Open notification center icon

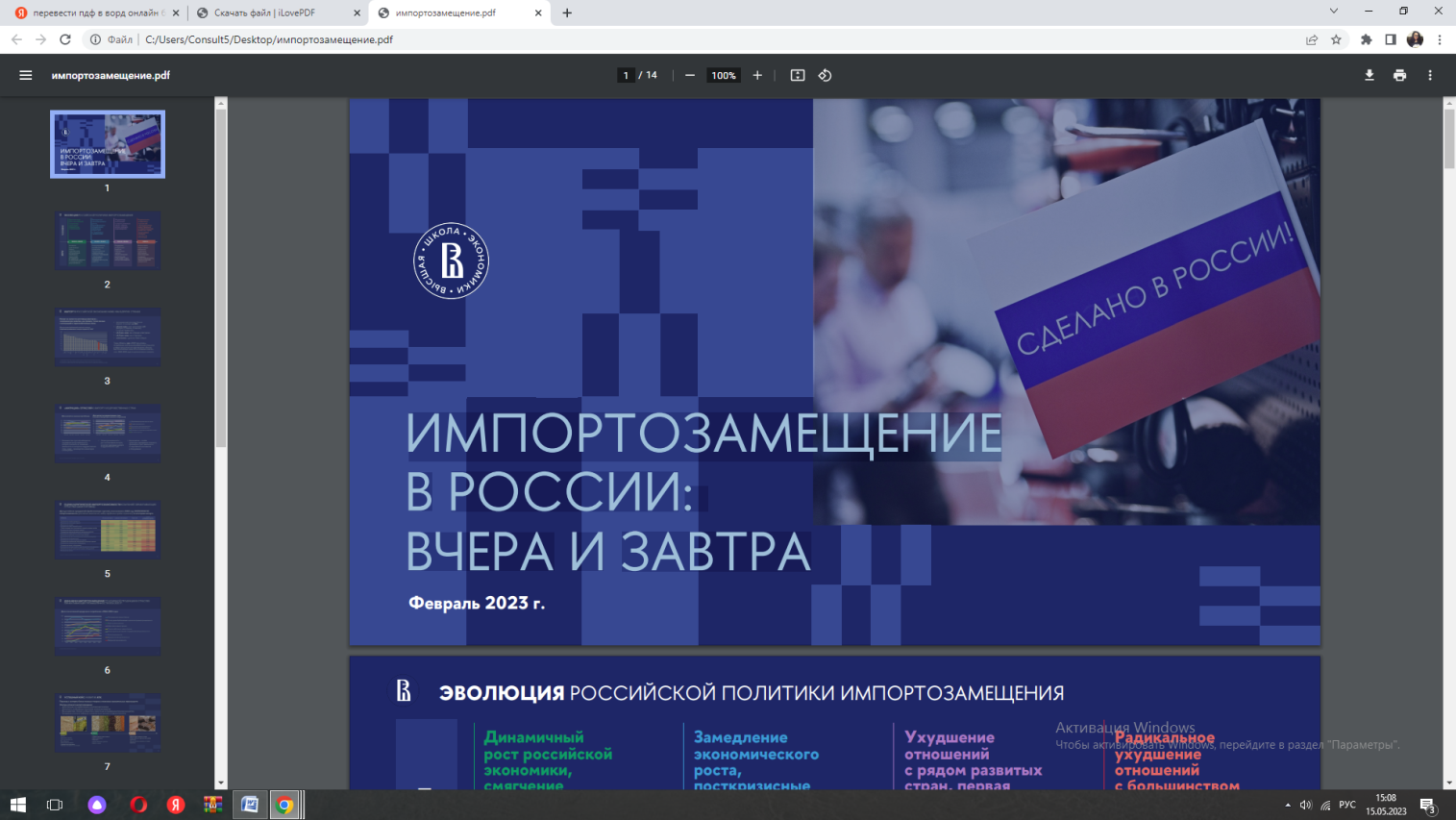pyautogui.click(x=1428, y=805)
